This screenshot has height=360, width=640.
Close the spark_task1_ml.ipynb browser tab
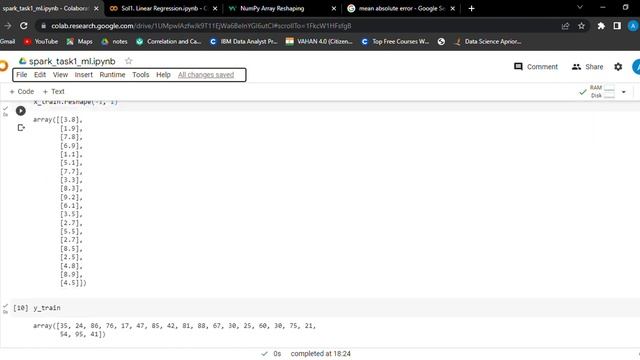point(96,8)
